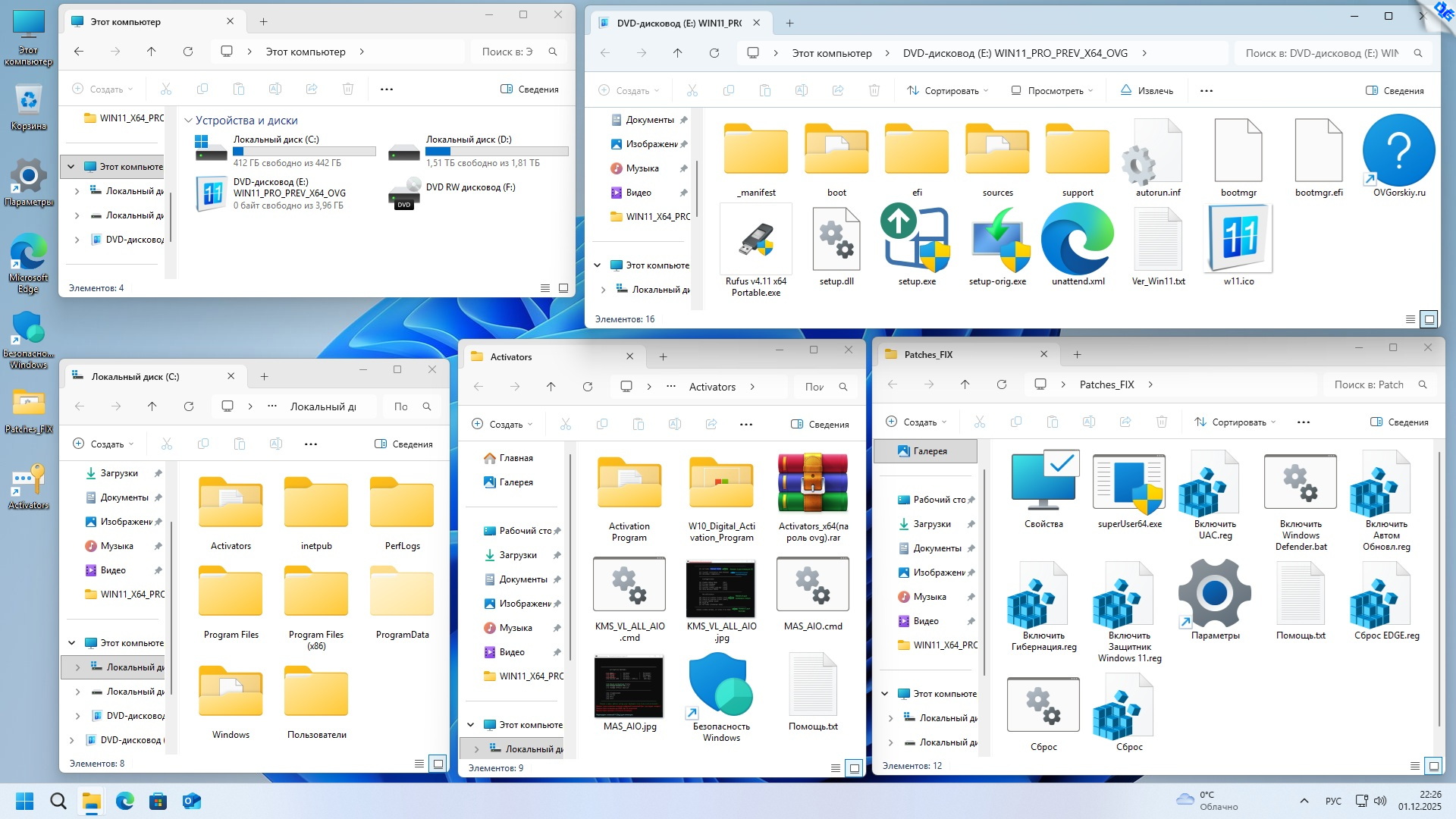This screenshot has height=819, width=1456.
Task: Switch to details list view in DVD window
Action: (x=1410, y=319)
